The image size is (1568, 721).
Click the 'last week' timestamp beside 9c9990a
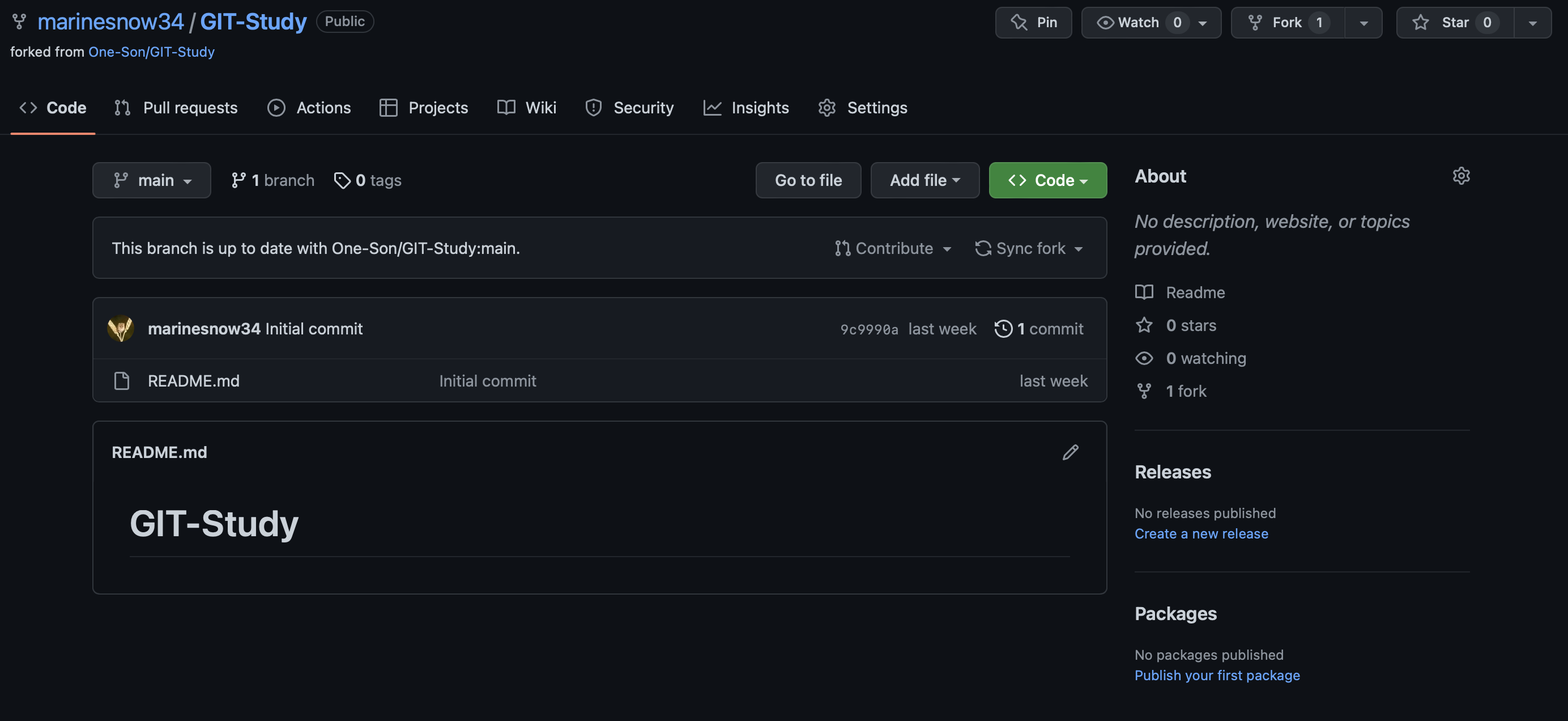941,329
